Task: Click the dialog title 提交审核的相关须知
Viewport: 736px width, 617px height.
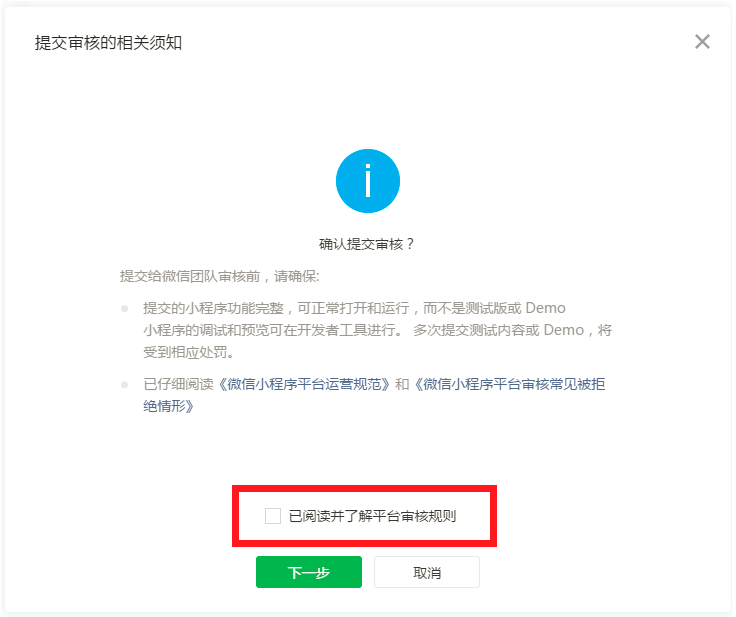Action: coord(108,43)
